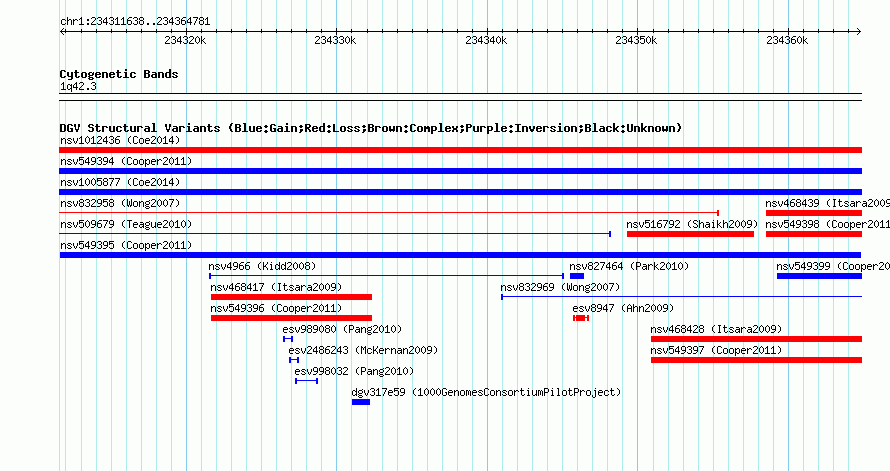Viewport: 890px width, 471px height.
Task: Click the 234350k ruler position label
Action: click(636, 40)
